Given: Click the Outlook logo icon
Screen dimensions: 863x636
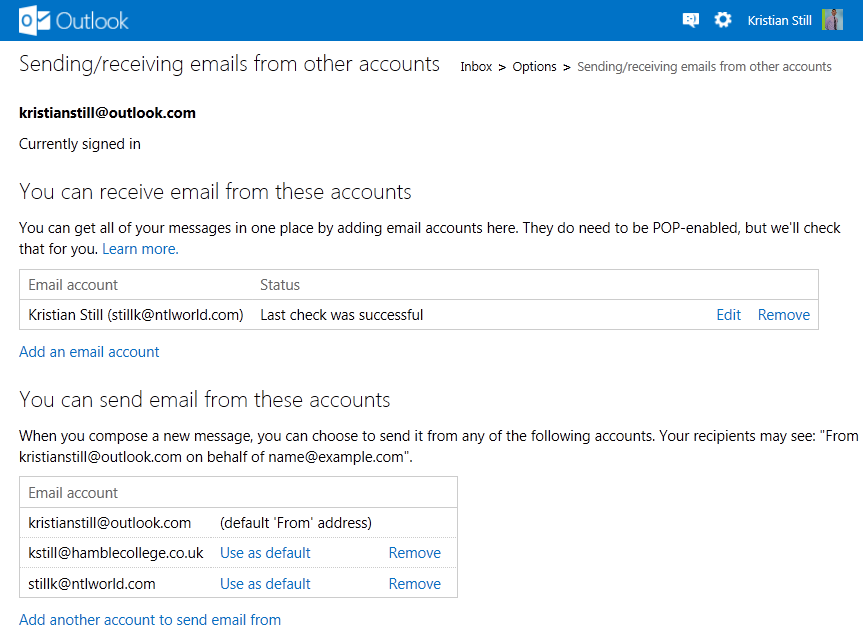Looking at the screenshot, I should point(35,21).
